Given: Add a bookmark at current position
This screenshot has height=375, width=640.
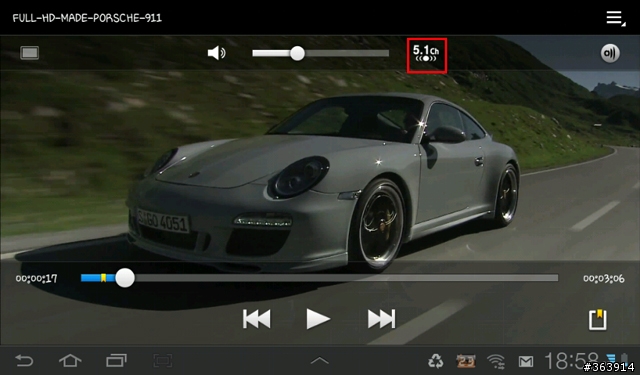Looking at the screenshot, I should (598, 320).
